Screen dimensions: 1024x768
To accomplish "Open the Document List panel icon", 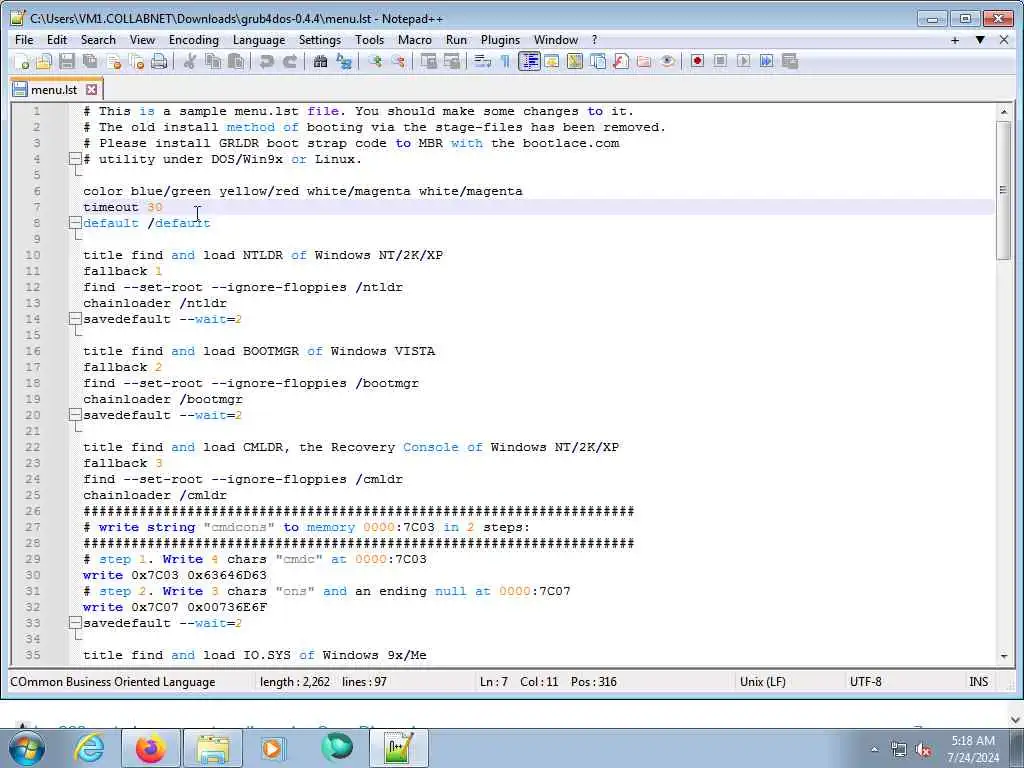I will (598, 61).
